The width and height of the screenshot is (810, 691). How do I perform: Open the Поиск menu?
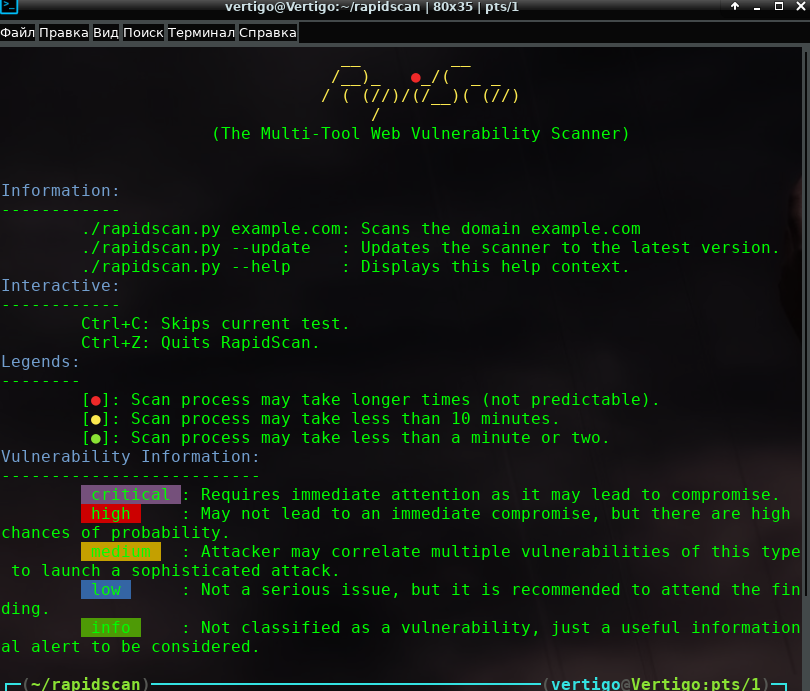pyautogui.click(x=143, y=33)
